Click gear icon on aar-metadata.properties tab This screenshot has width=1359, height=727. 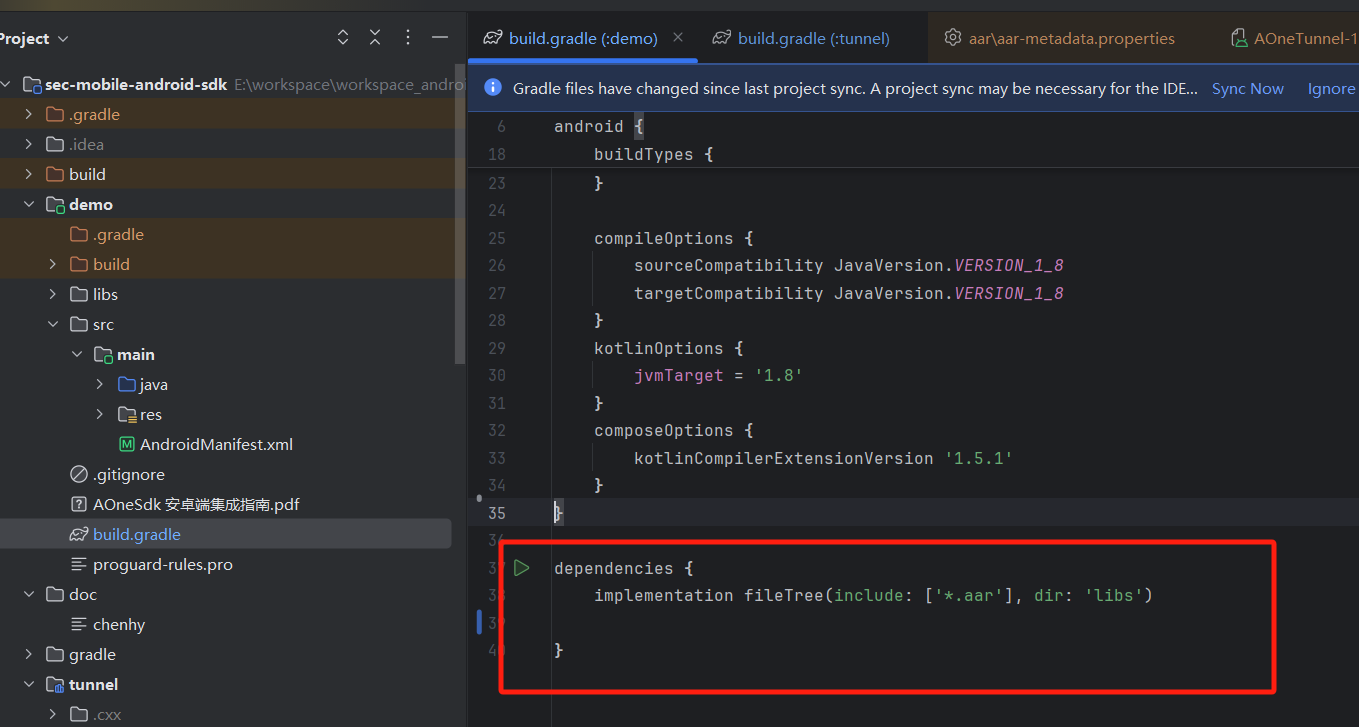click(x=953, y=39)
